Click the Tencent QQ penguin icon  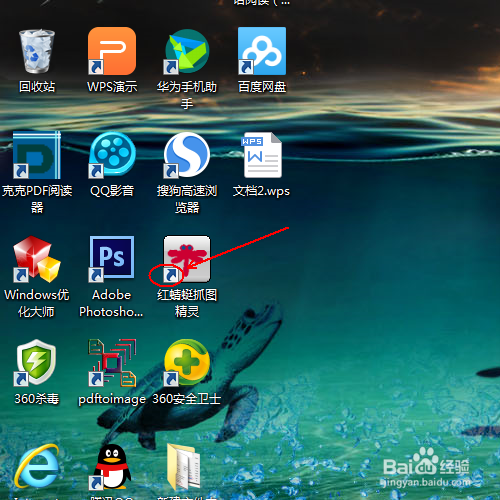112,467
